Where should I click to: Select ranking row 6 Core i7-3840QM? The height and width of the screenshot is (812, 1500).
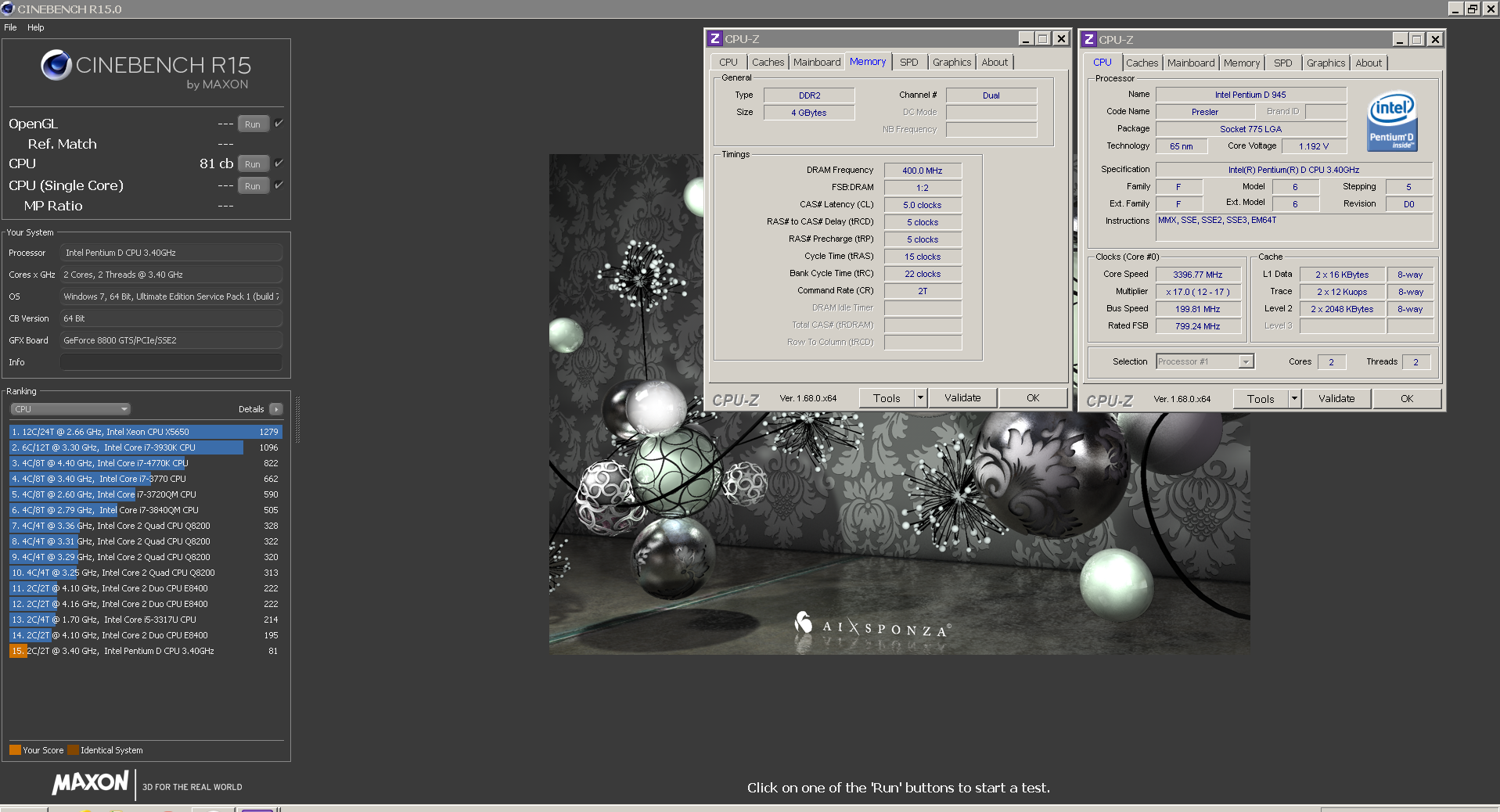(x=146, y=510)
